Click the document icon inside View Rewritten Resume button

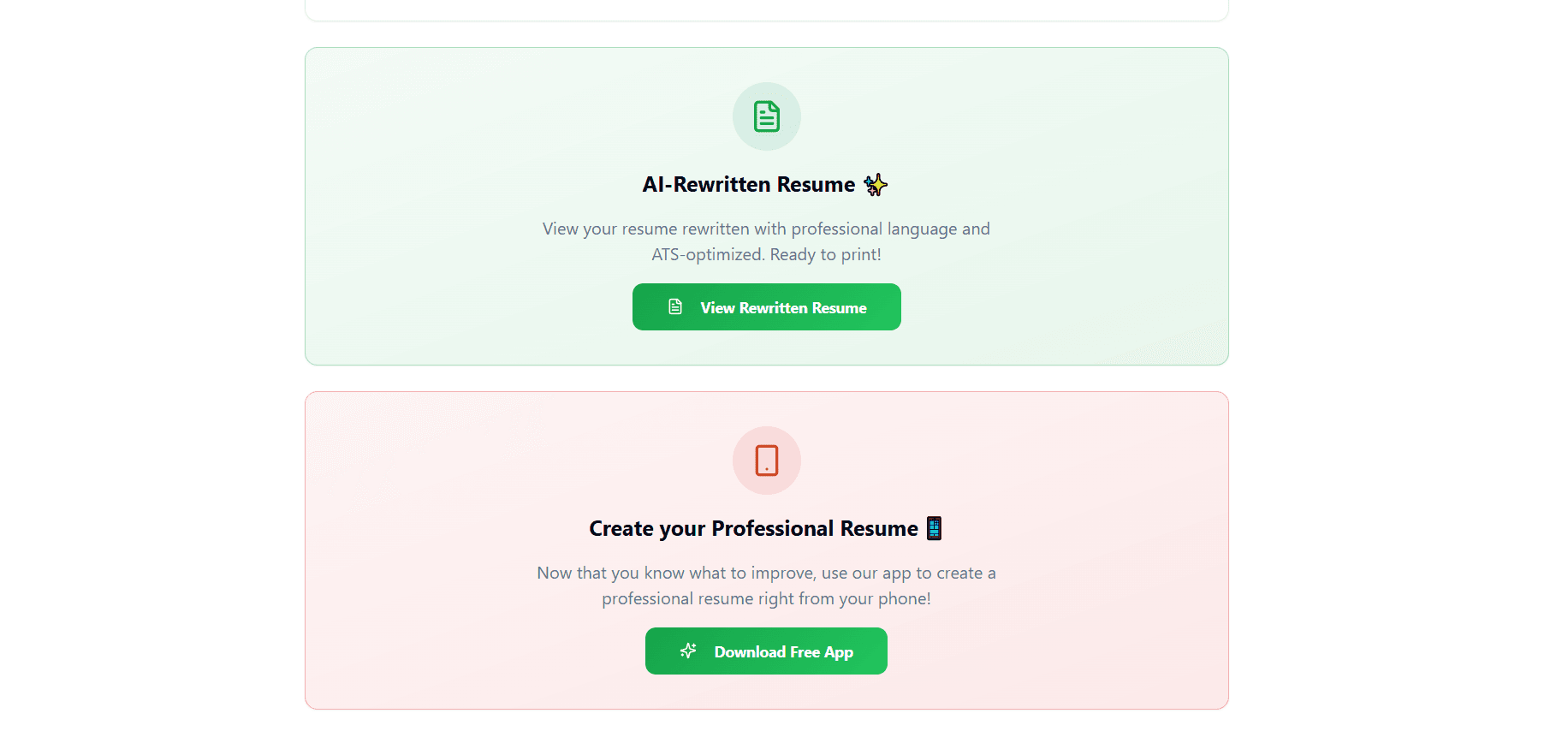point(675,306)
